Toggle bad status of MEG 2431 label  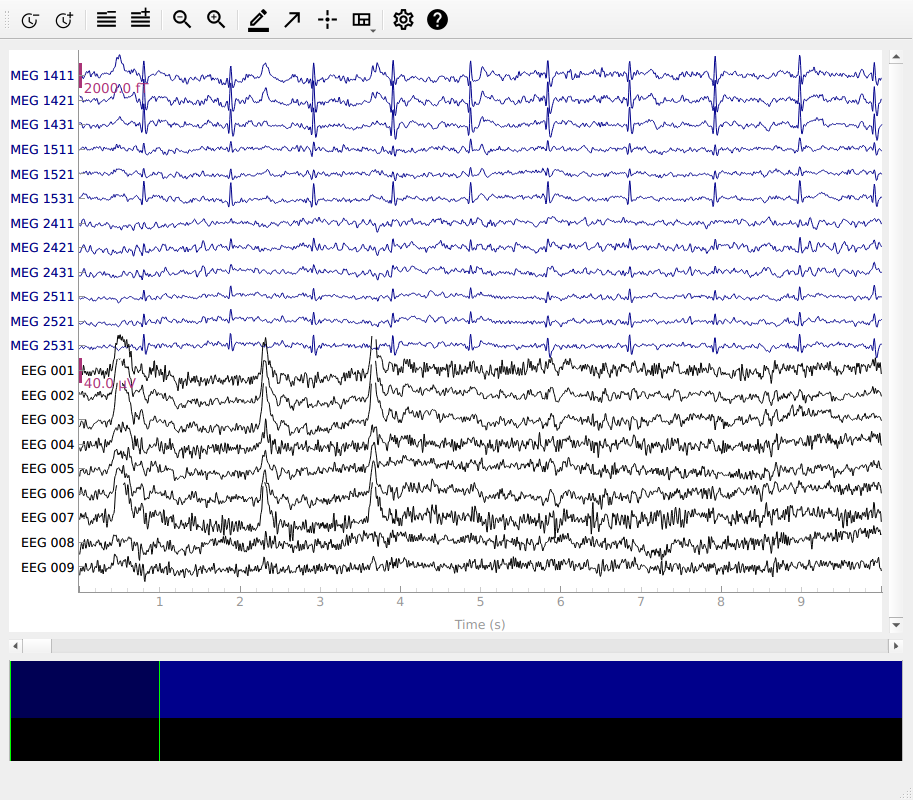click(42, 272)
